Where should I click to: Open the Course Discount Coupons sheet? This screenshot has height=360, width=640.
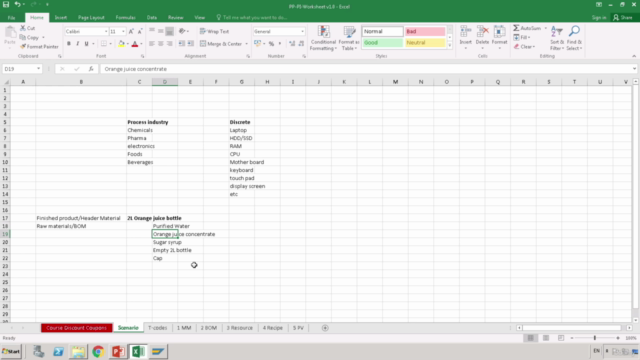point(76,328)
